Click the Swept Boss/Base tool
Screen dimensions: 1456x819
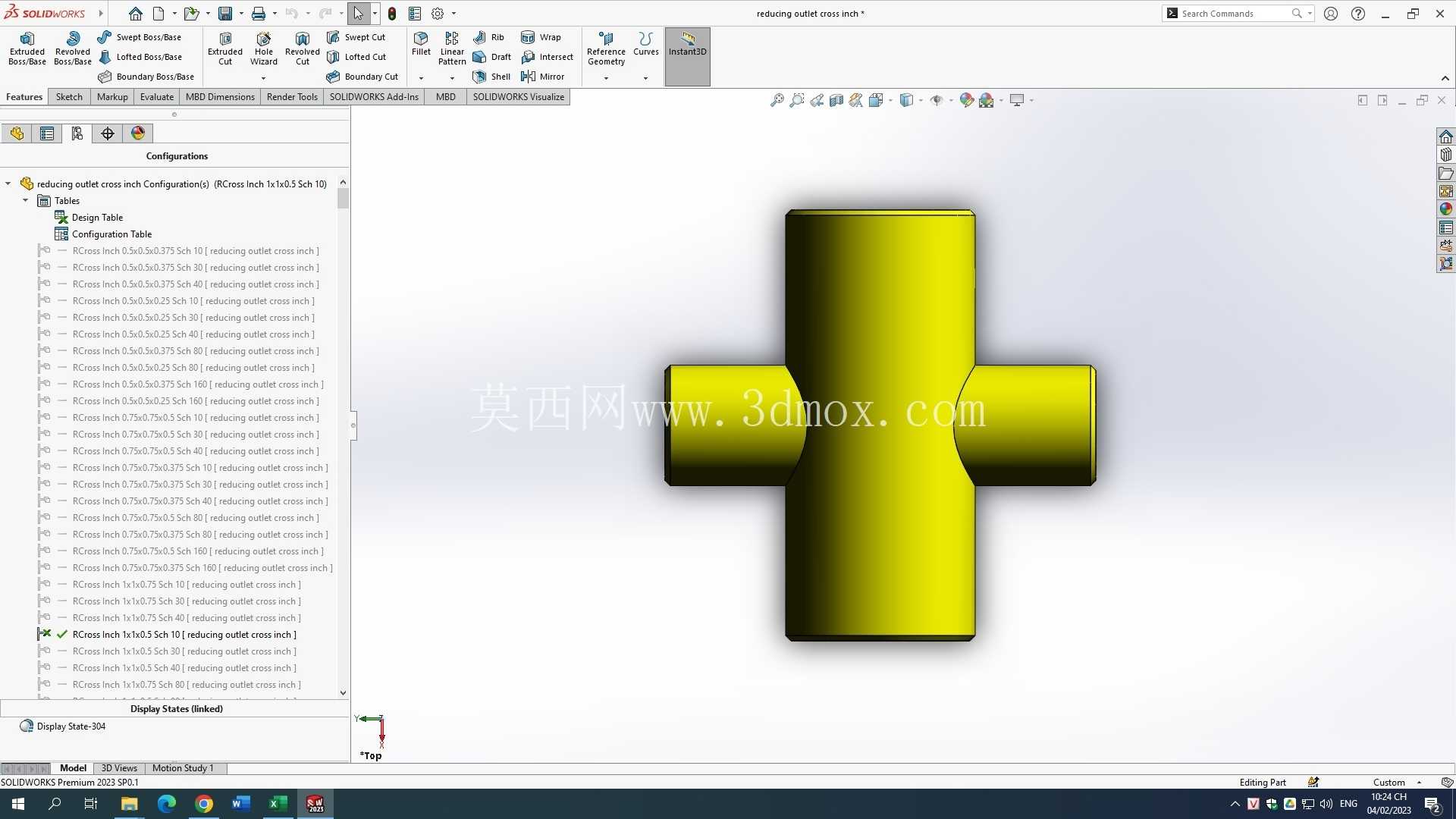(x=140, y=37)
